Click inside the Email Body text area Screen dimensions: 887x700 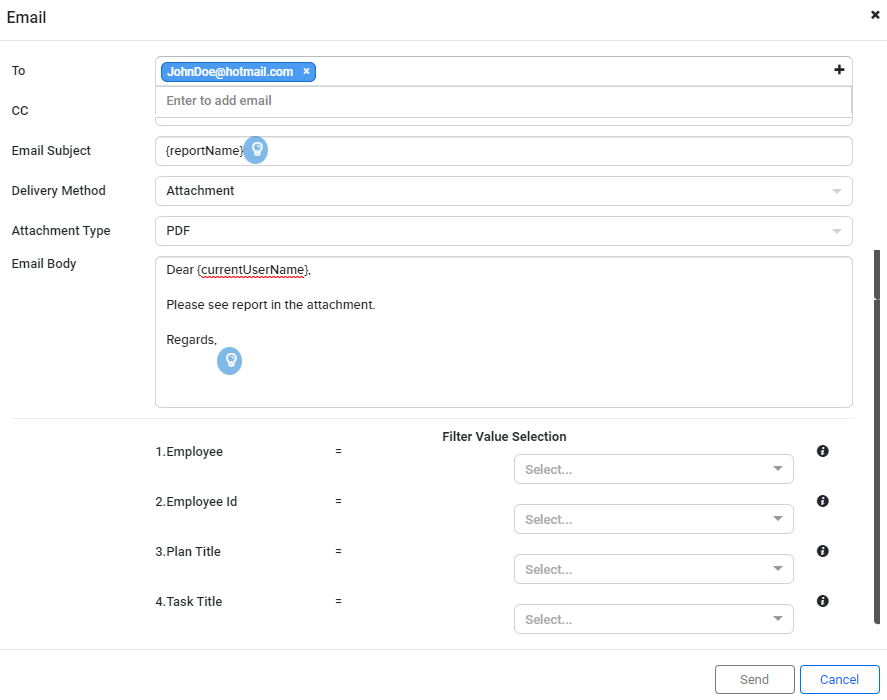click(503, 332)
